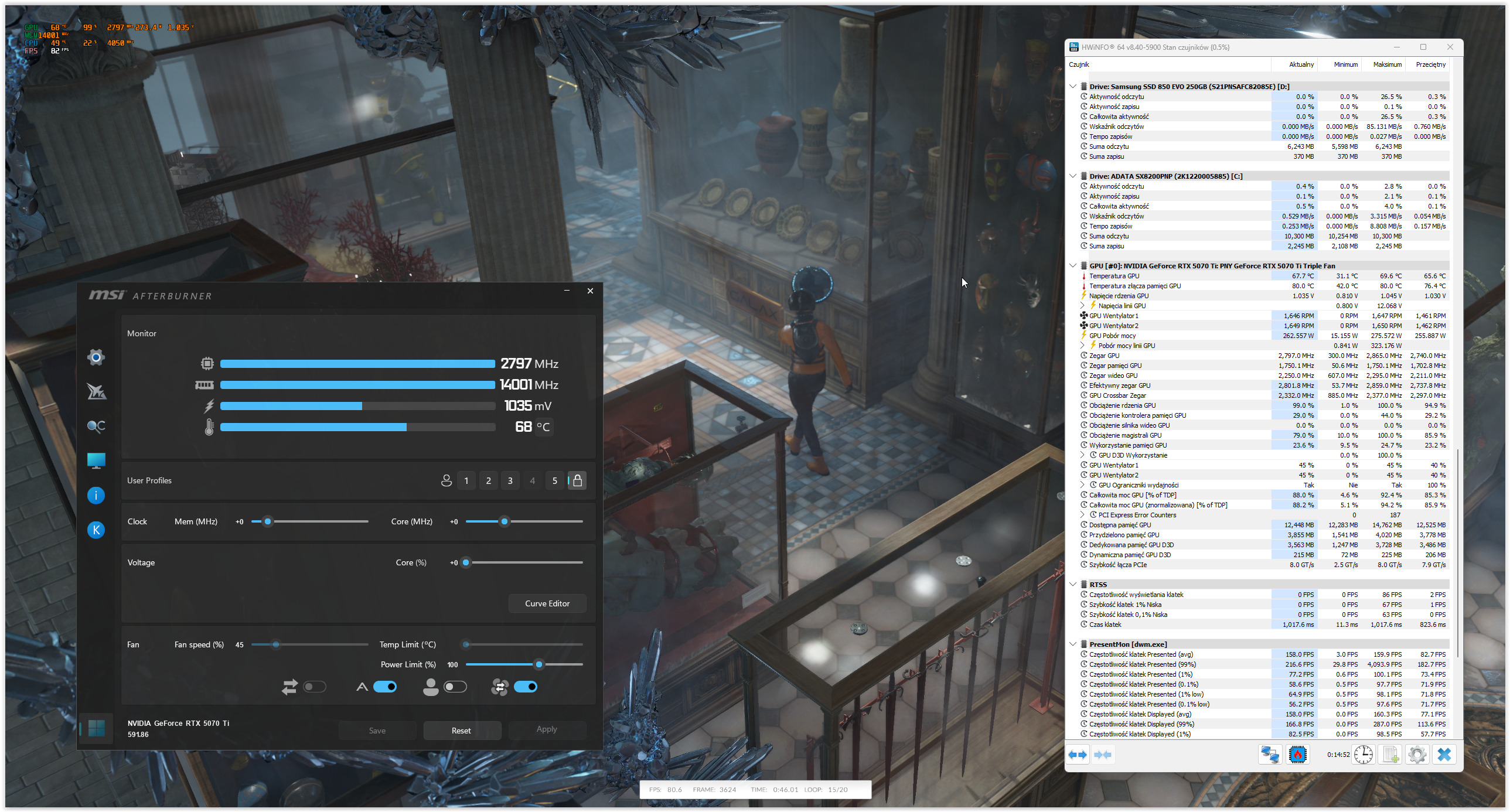
Task: Expand GPU D3D Wykorzystanie row
Action: point(1082,455)
